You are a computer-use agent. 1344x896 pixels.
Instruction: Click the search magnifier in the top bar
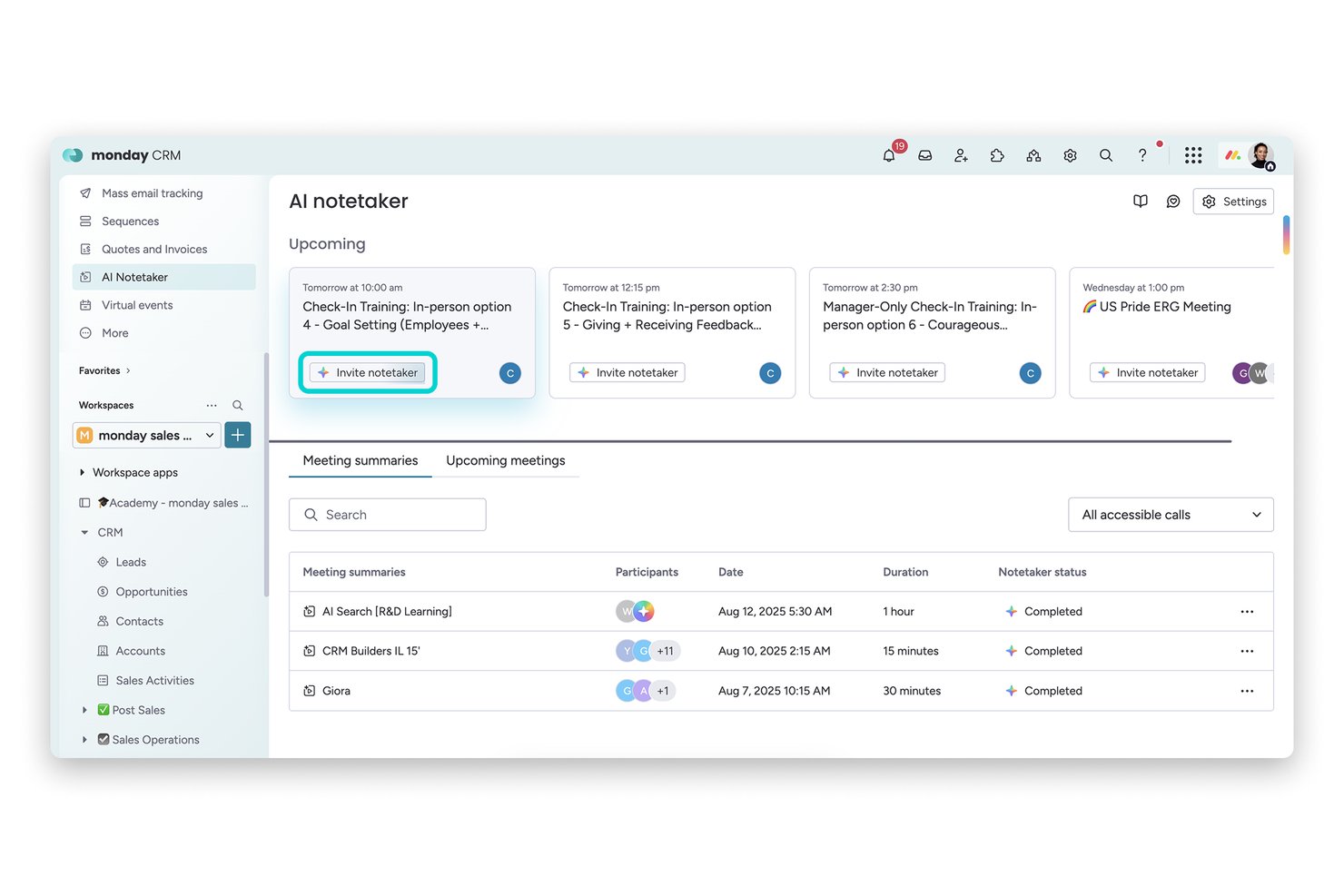pyautogui.click(x=1106, y=155)
